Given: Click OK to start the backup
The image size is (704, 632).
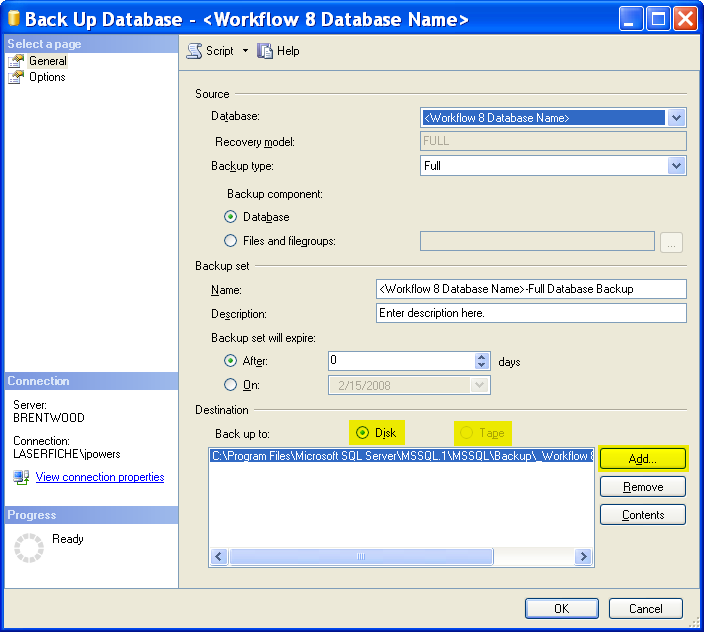Looking at the screenshot, I should (561, 609).
